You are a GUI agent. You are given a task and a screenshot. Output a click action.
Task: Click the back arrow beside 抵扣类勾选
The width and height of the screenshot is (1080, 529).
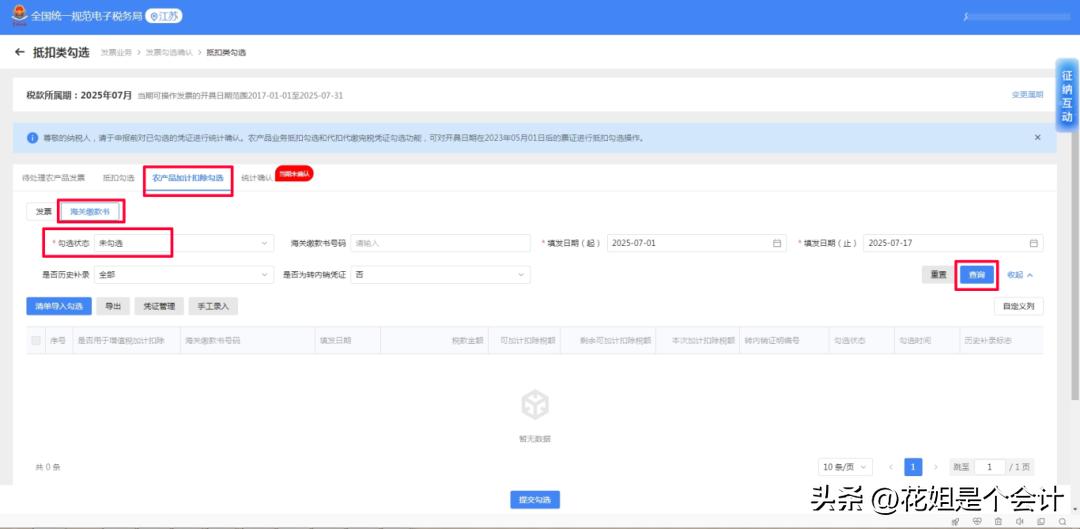[x=19, y=52]
